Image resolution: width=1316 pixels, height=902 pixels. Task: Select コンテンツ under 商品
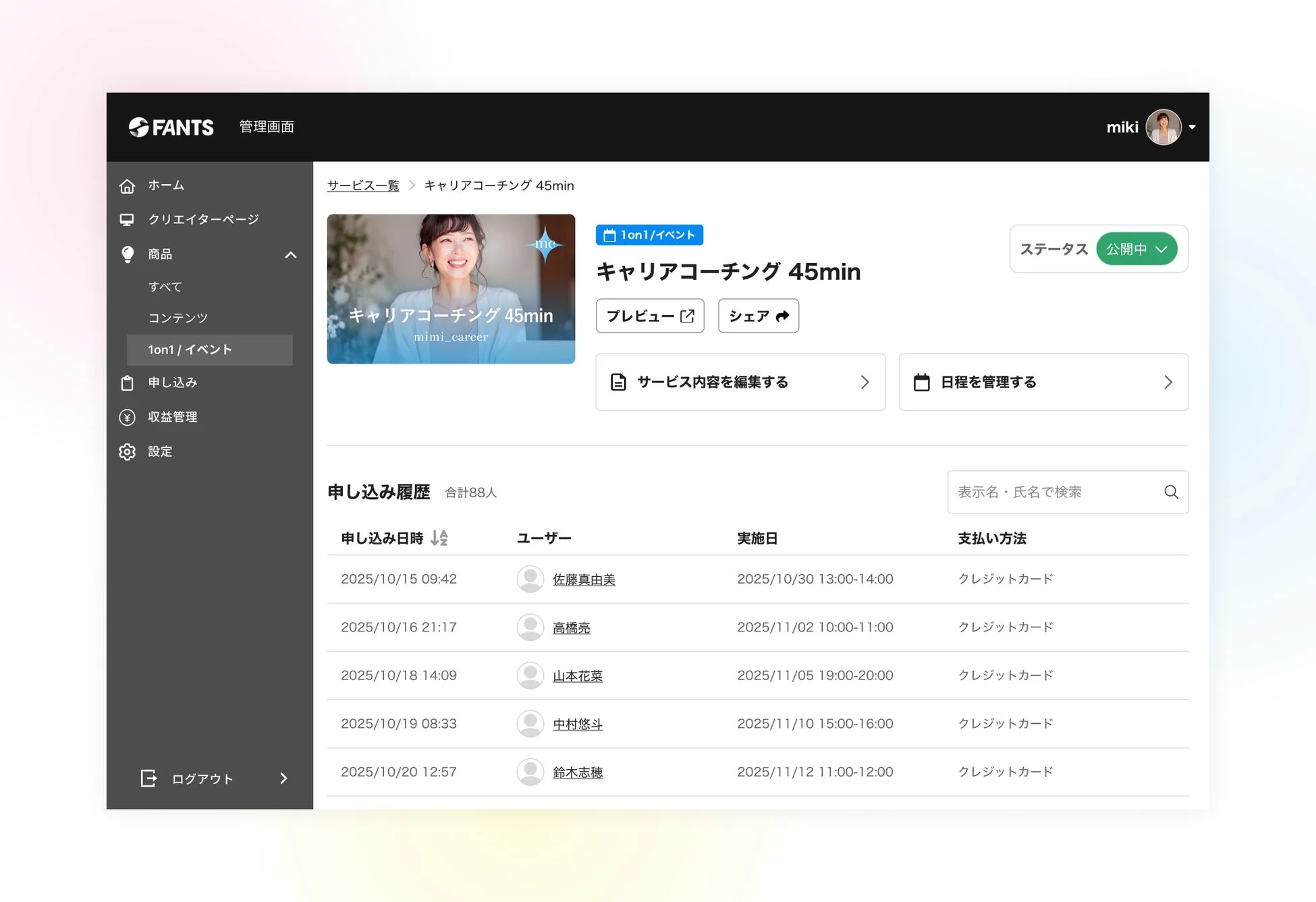pyautogui.click(x=178, y=317)
